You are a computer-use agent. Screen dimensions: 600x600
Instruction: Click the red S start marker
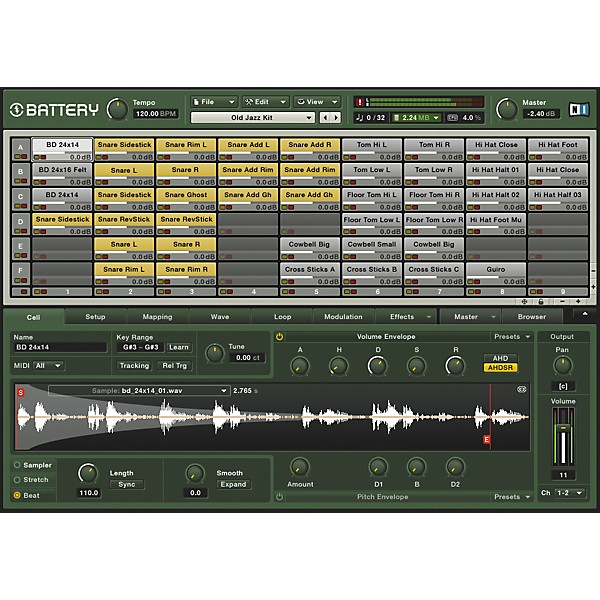(21, 392)
